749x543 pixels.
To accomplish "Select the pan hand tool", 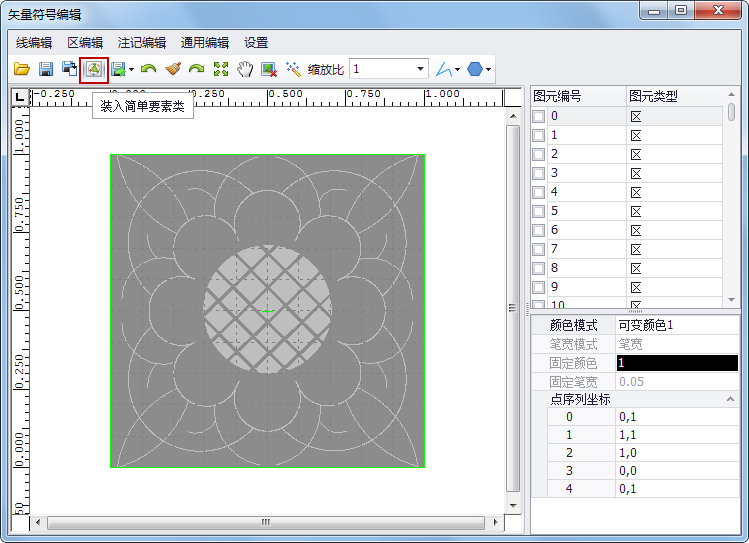I will point(245,69).
